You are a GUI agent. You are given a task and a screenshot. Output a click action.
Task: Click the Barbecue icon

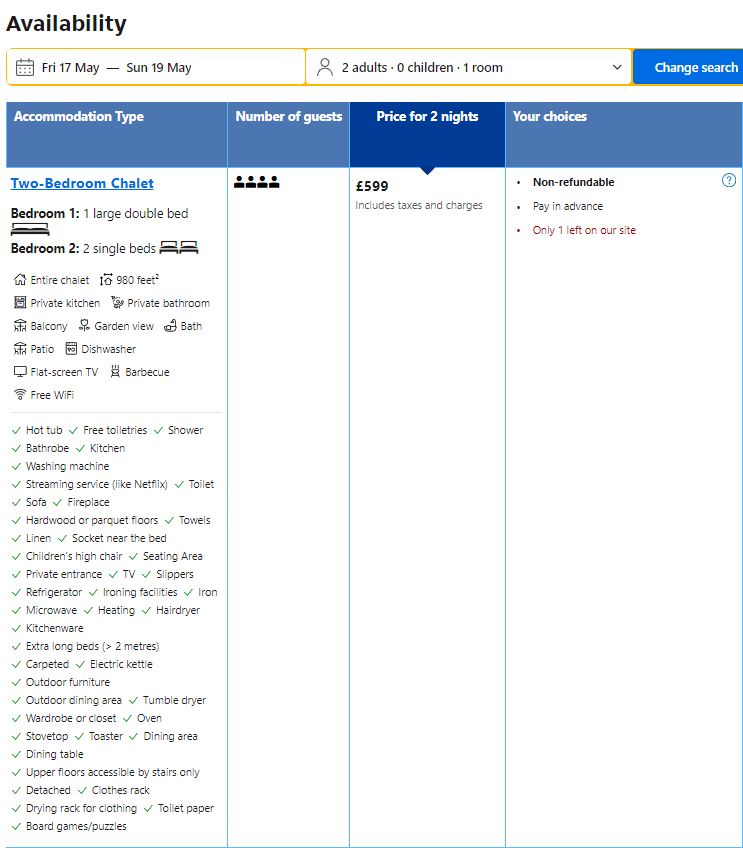(116, 372)
